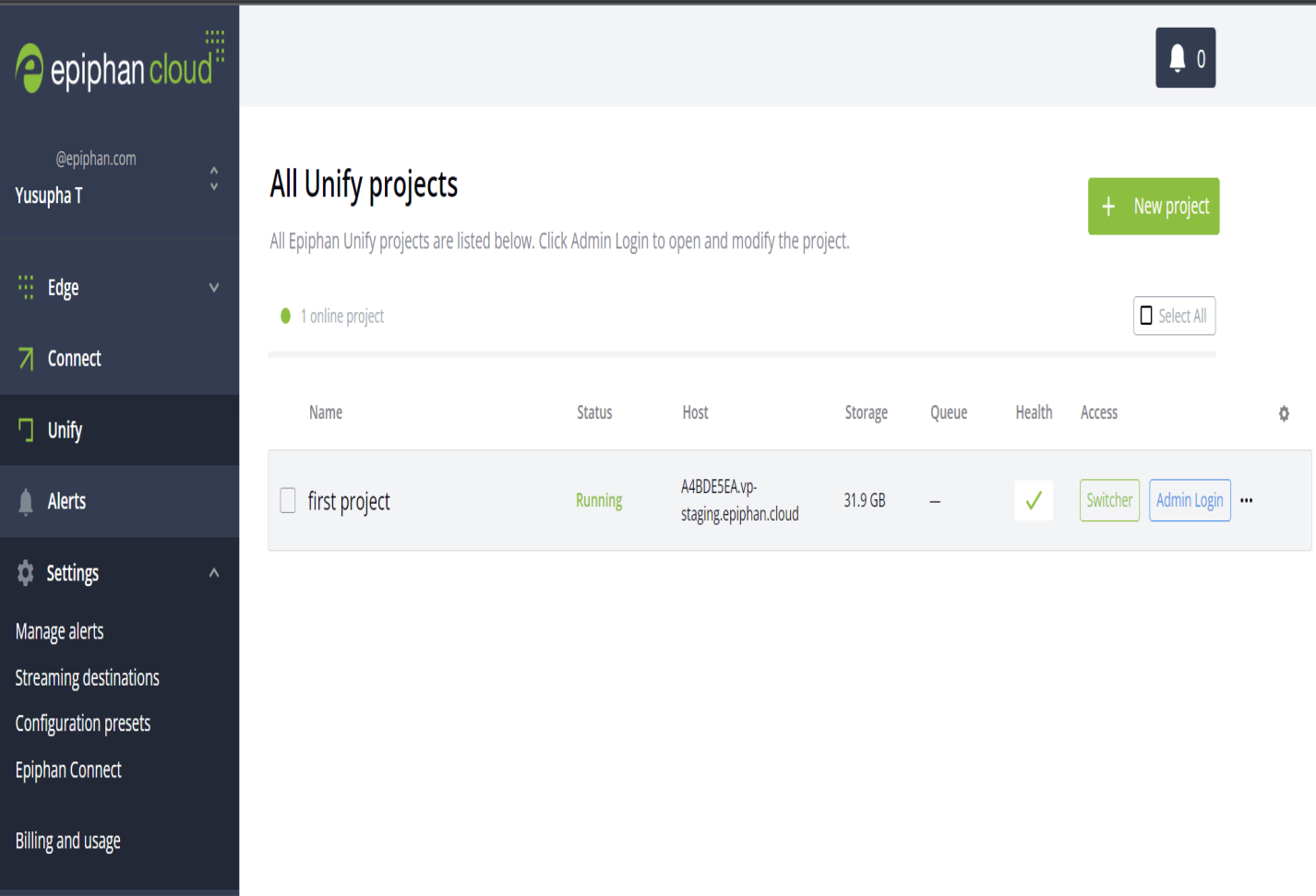Click the plus icon on New project
This screenshot has height=896, width=1316.
1108,207
